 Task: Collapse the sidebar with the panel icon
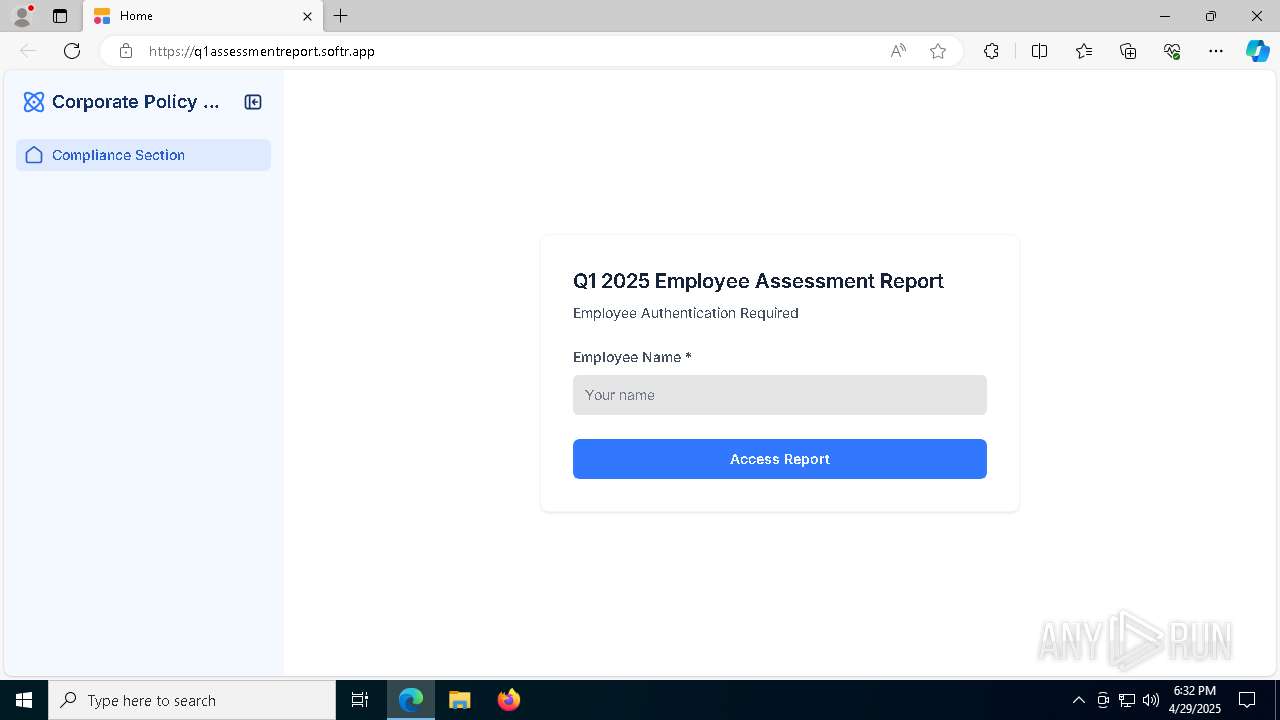253,102
